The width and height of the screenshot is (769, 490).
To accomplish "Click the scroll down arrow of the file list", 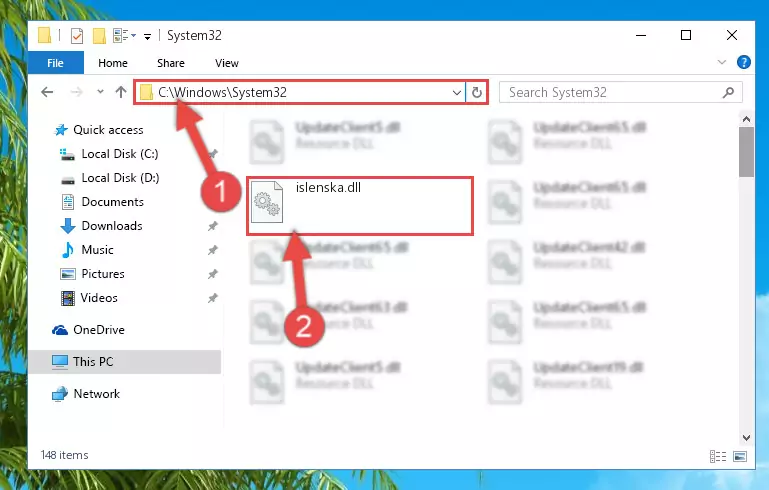I will pyautogui.click(x=746, y=438).
